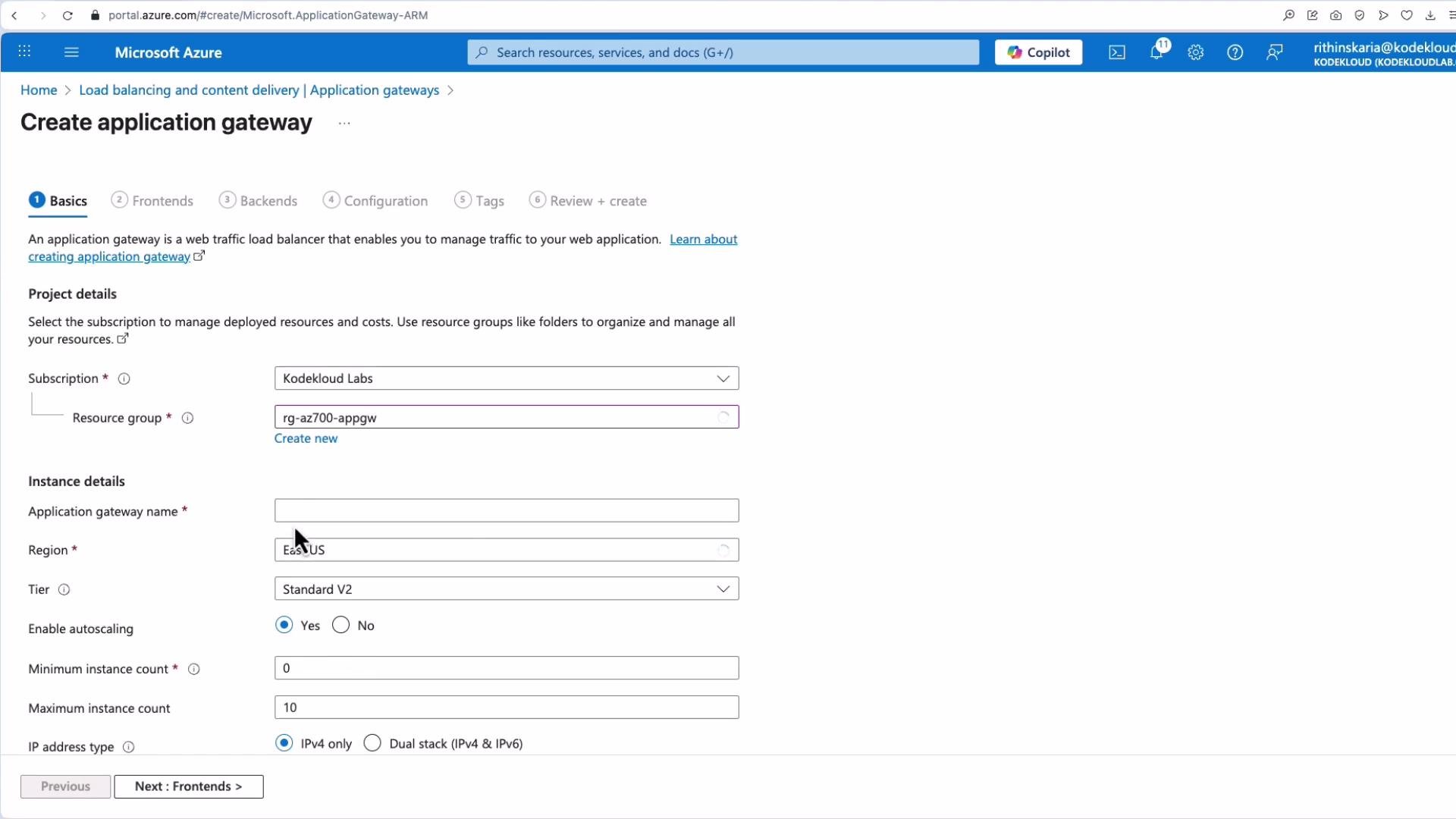This screenshot has height=819, width=1456.
Task: Open the notifications bell
Action: pos(1156,52)
